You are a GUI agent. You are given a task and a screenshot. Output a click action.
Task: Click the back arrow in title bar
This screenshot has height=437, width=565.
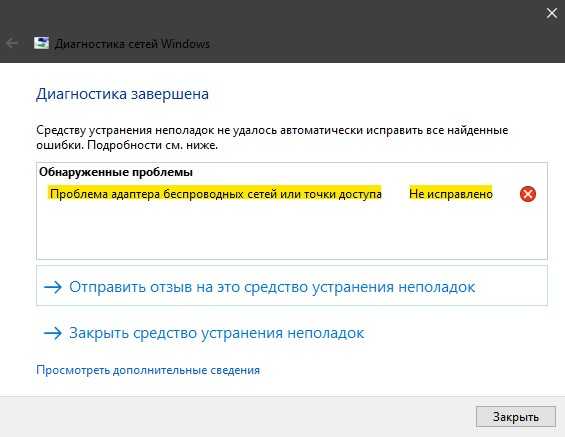tap(12, 44)
